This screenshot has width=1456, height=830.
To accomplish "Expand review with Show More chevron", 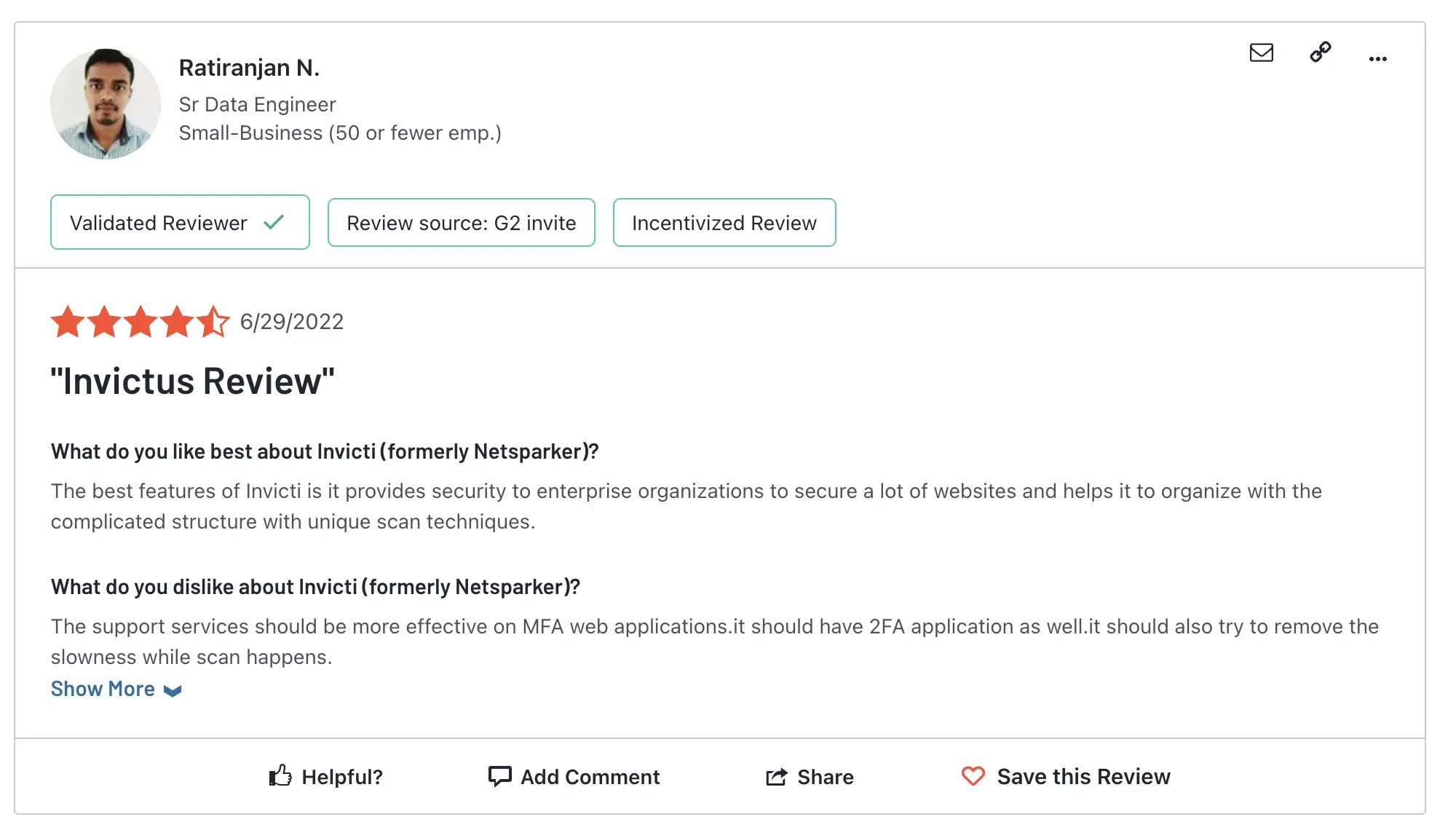I will pos(173,691).
